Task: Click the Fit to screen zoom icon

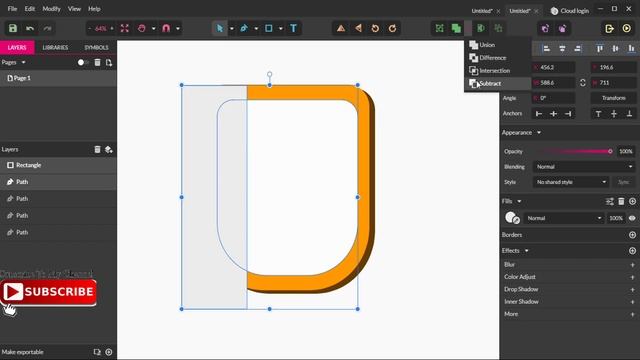Action: 124,28
